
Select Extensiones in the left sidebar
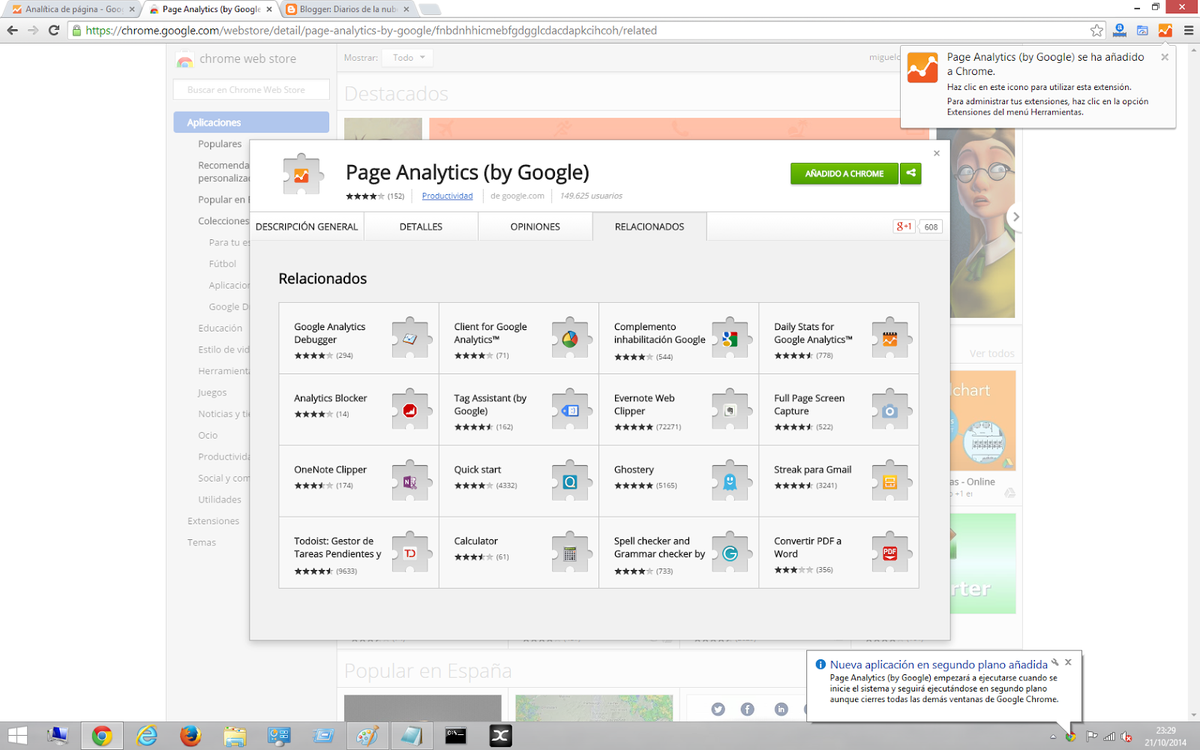coord(213,521)
